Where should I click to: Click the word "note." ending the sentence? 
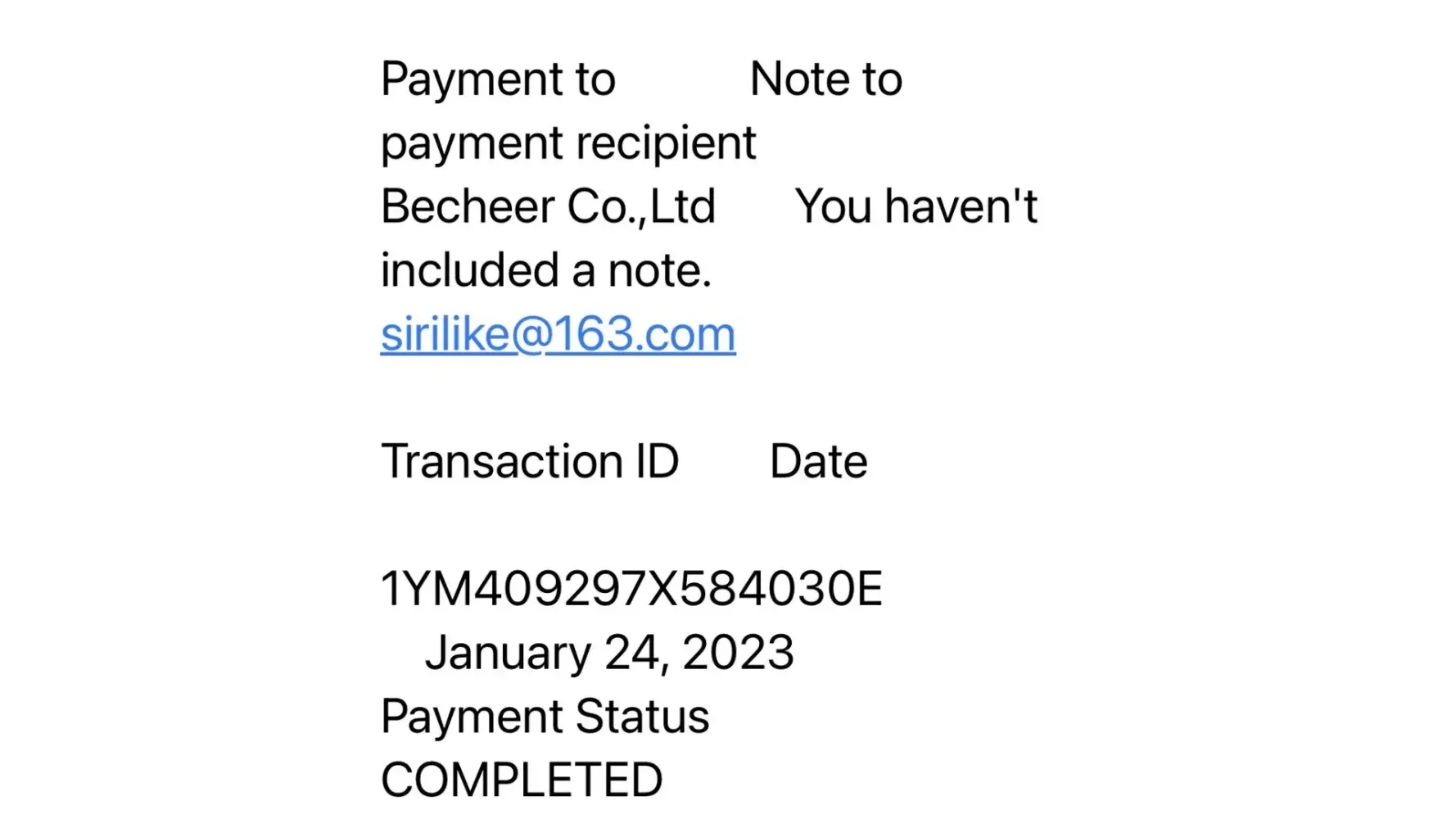point(659,270)
